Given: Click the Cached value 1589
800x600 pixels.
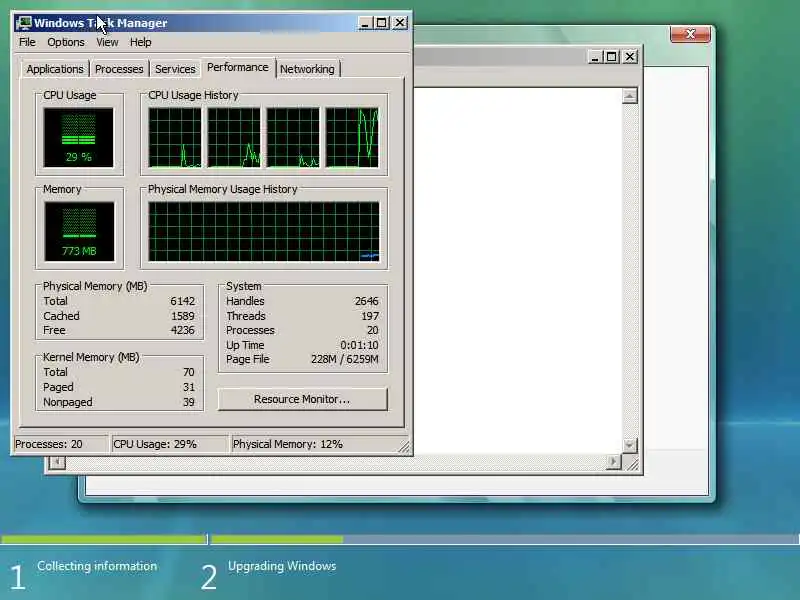Looking at the screenshot, I should pyautogui.click(x=183, y=316).
